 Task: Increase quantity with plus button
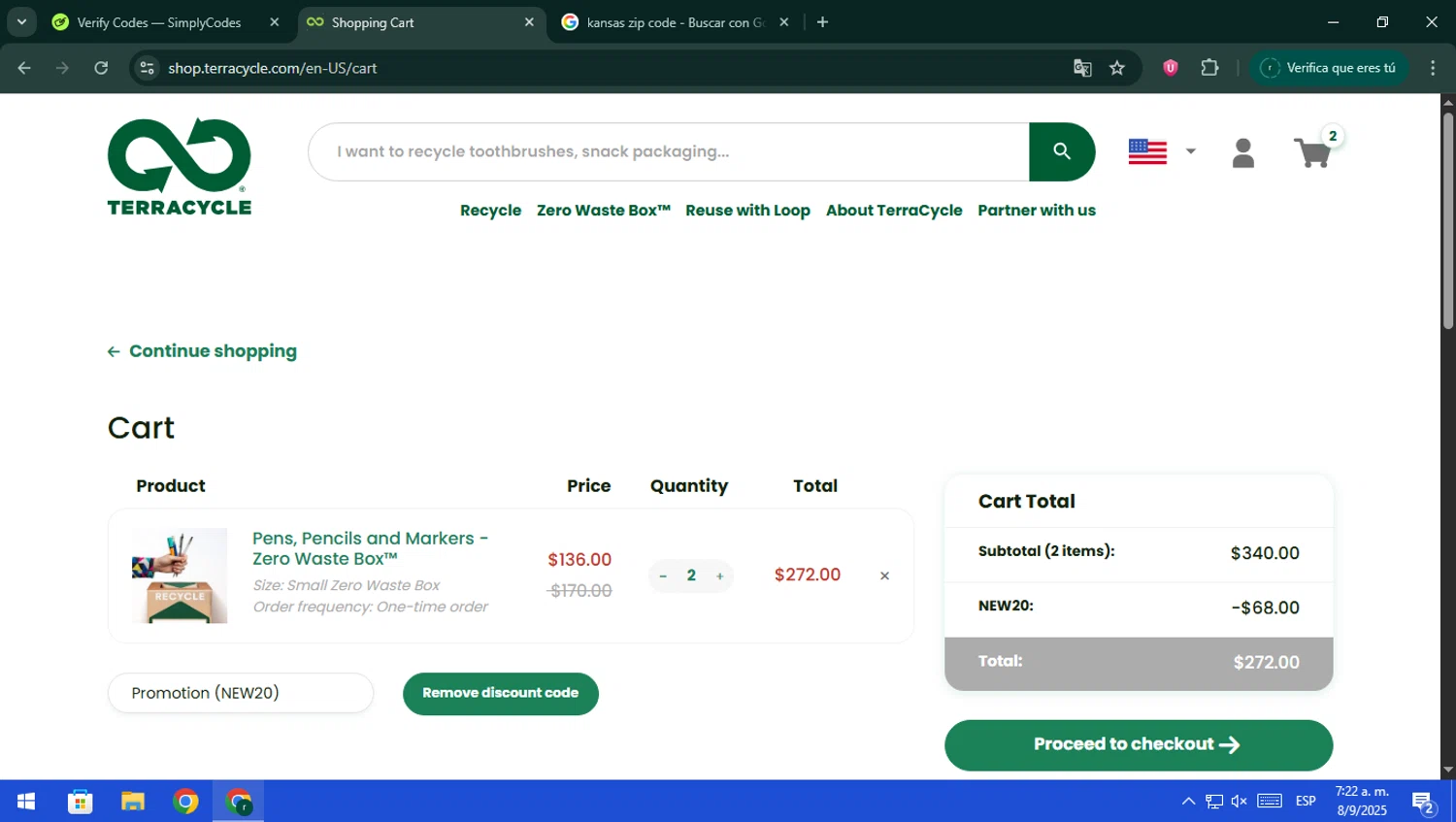(719, 575)
